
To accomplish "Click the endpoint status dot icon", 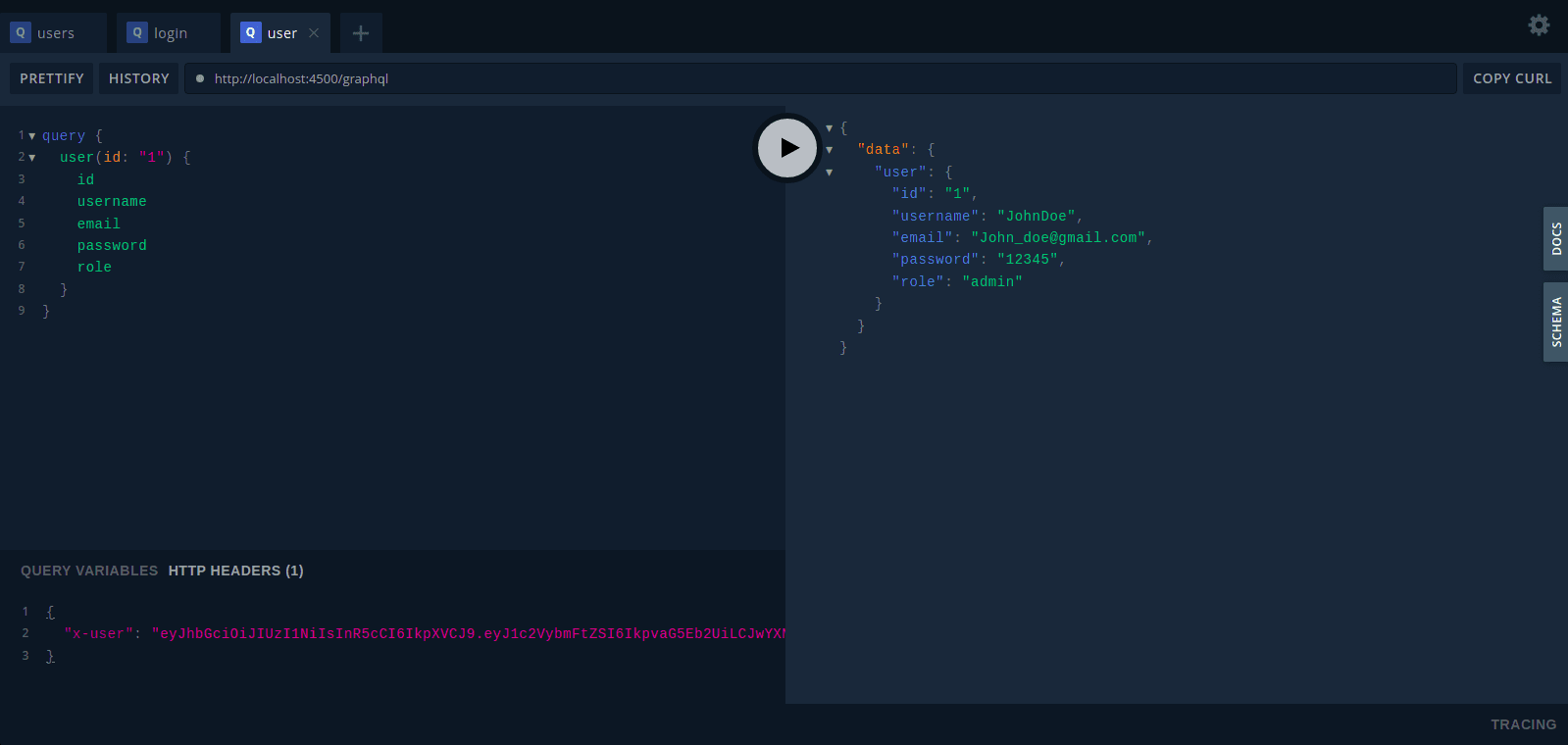I will click(x=200, y=78).
